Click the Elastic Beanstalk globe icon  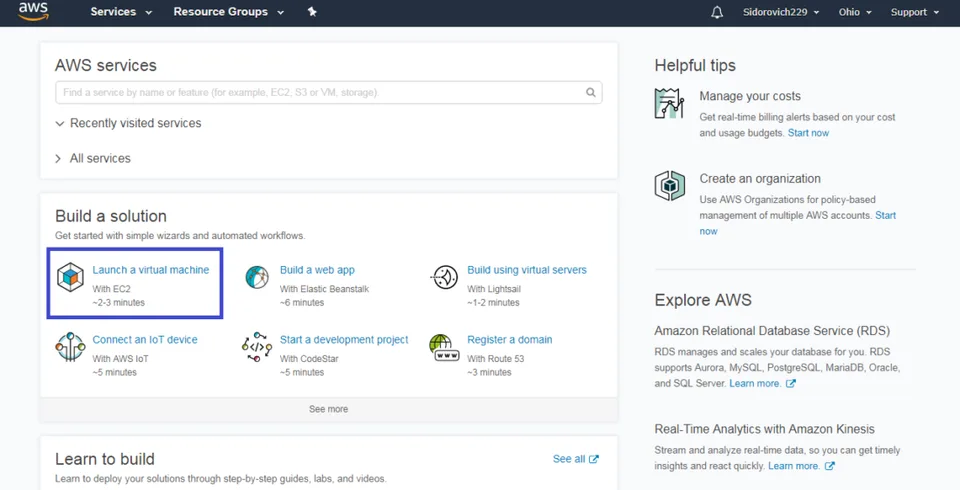pos(257,277)
